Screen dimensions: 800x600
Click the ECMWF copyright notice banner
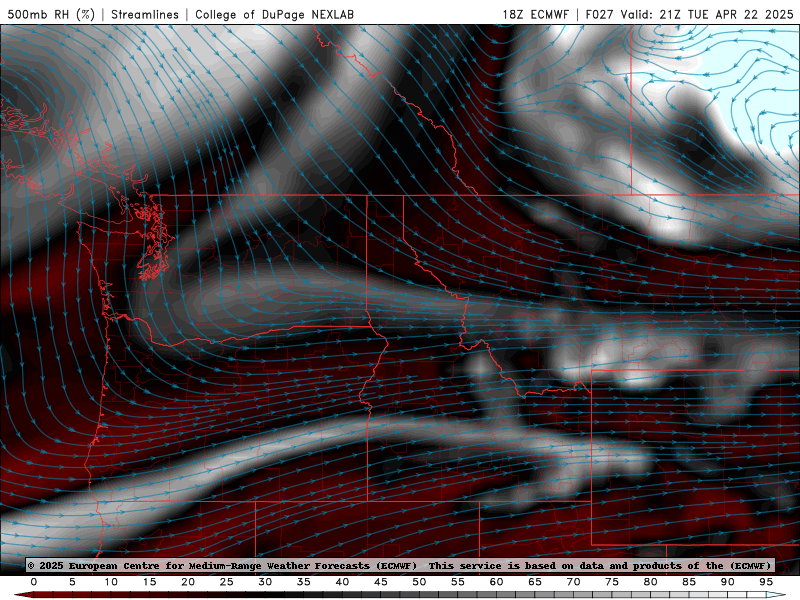(x=400, y=565)
